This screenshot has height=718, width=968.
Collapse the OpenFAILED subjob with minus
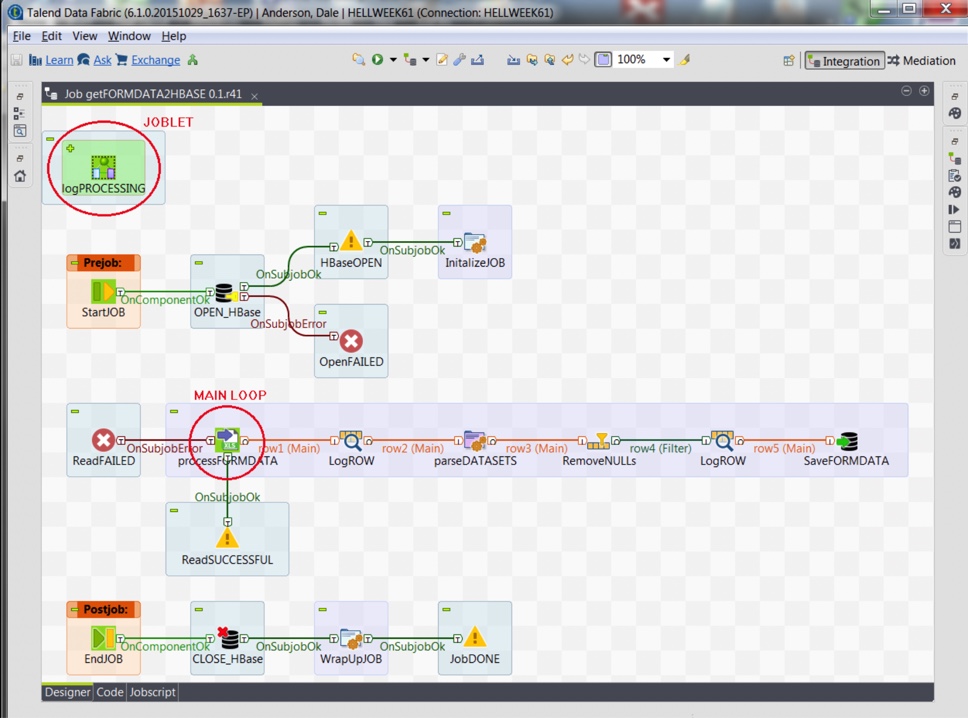[322, 312]
